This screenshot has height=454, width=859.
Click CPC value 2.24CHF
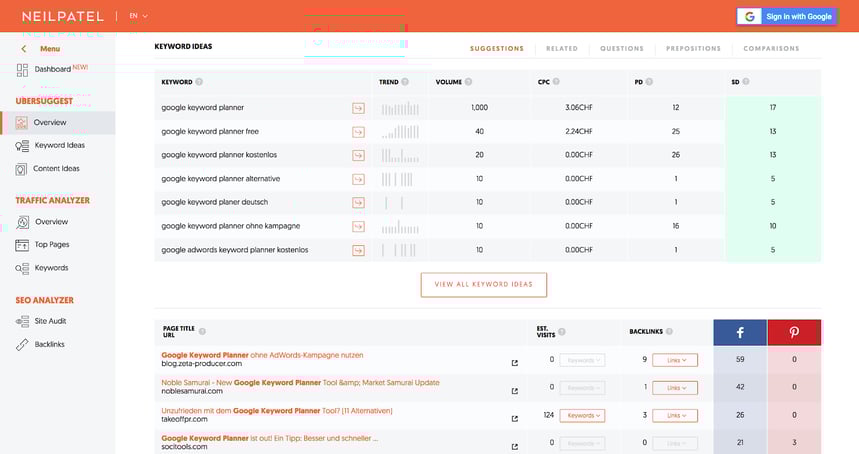coord(579,131)
